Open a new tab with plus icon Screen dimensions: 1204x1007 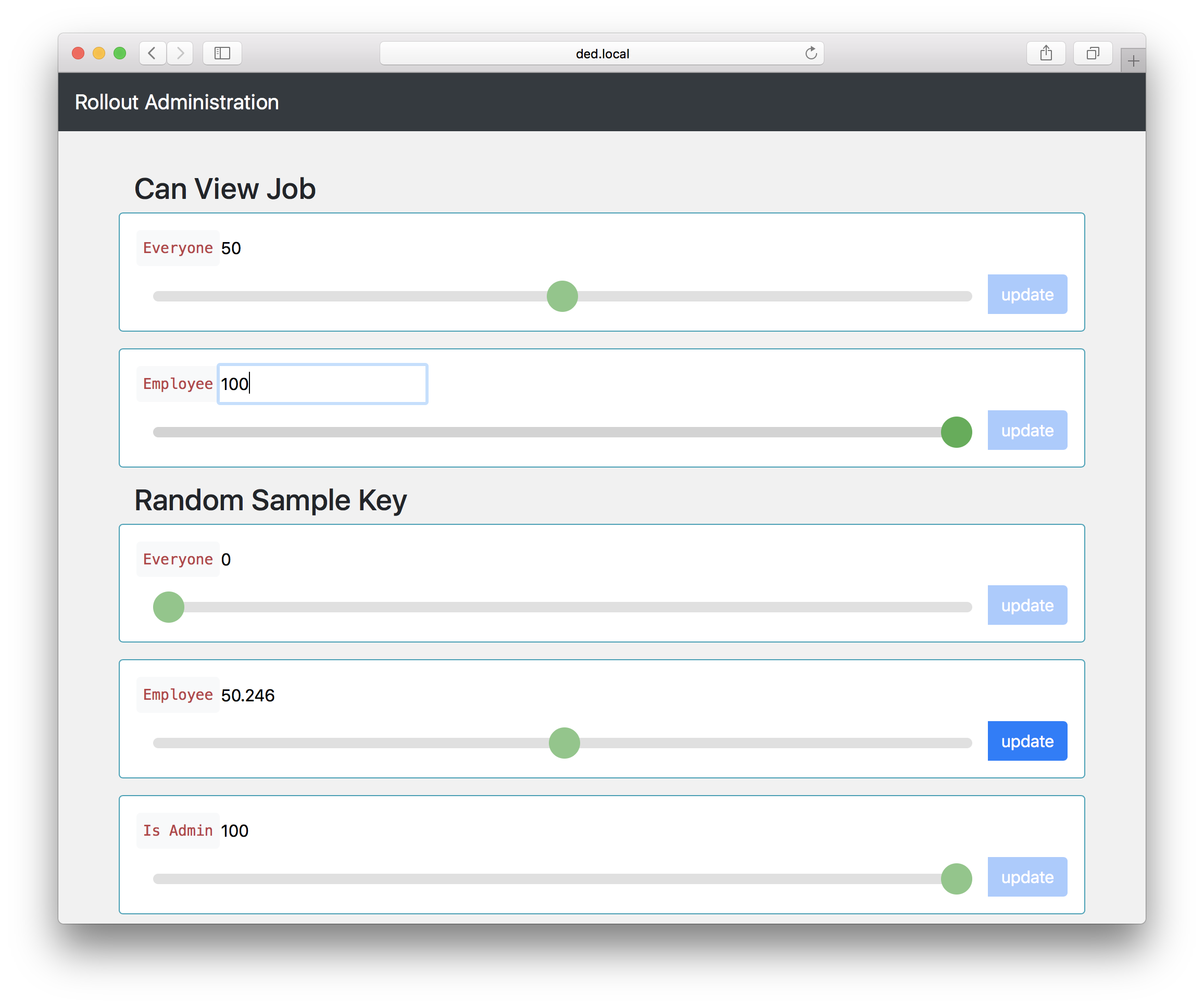tap(1133, 61)
